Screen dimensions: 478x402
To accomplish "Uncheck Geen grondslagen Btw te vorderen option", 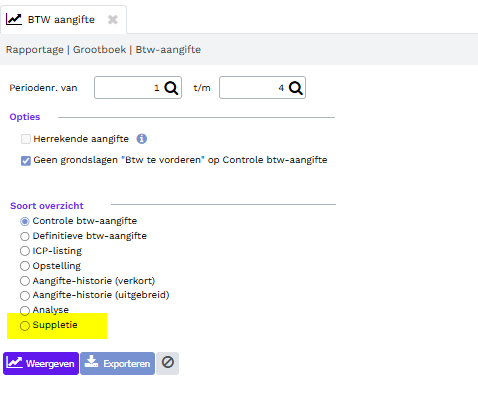I will 26,161.
